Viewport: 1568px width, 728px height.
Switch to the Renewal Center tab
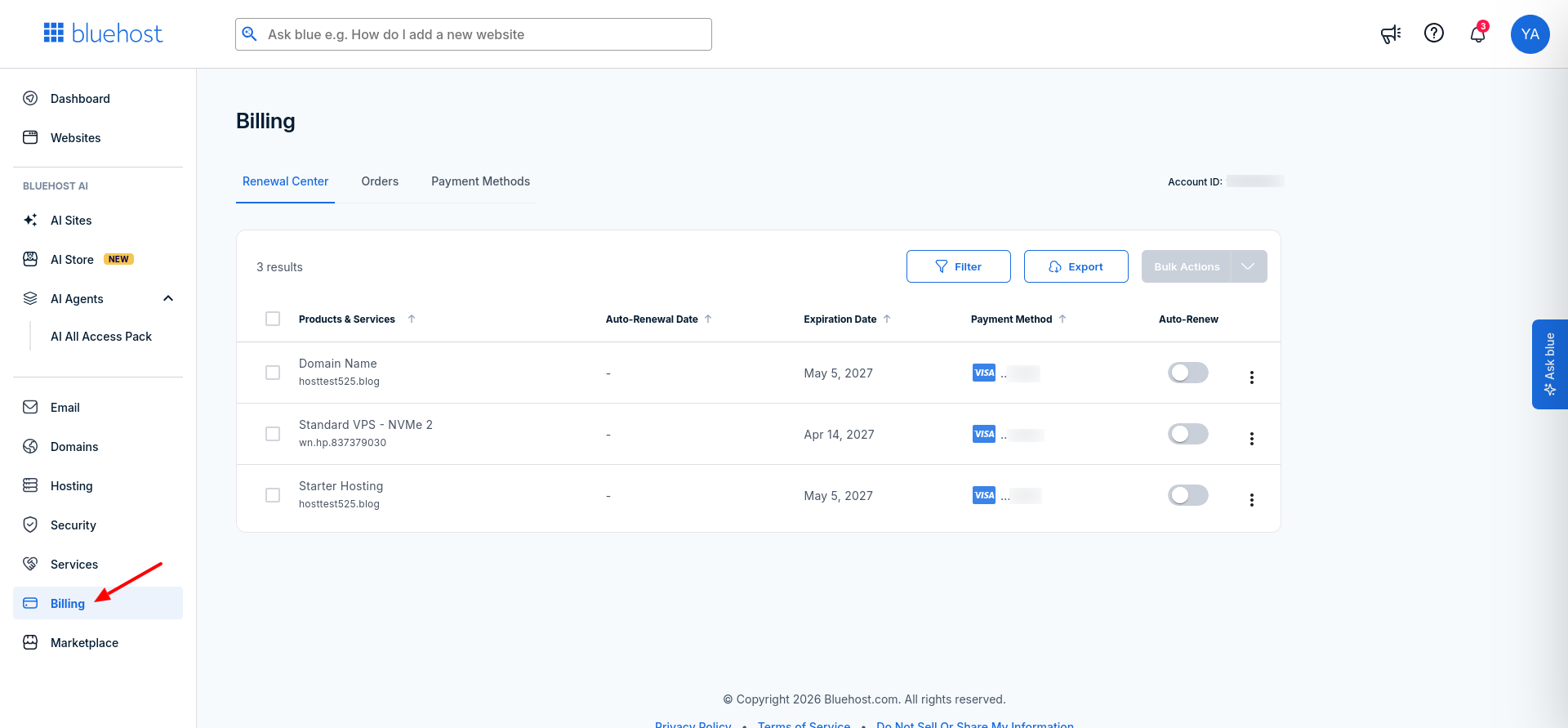pyautogui.click(x=285, y=181)
